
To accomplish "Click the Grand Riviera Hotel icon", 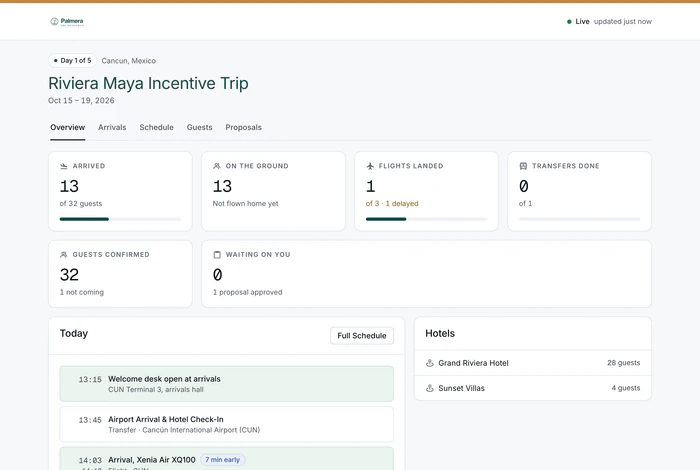I will coord(429,363).
